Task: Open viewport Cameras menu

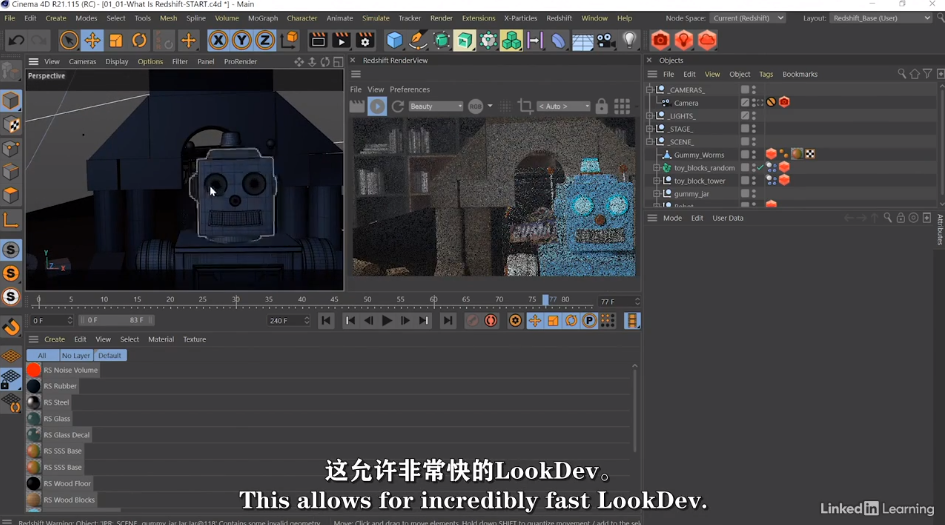Action: tap(82, 61)
